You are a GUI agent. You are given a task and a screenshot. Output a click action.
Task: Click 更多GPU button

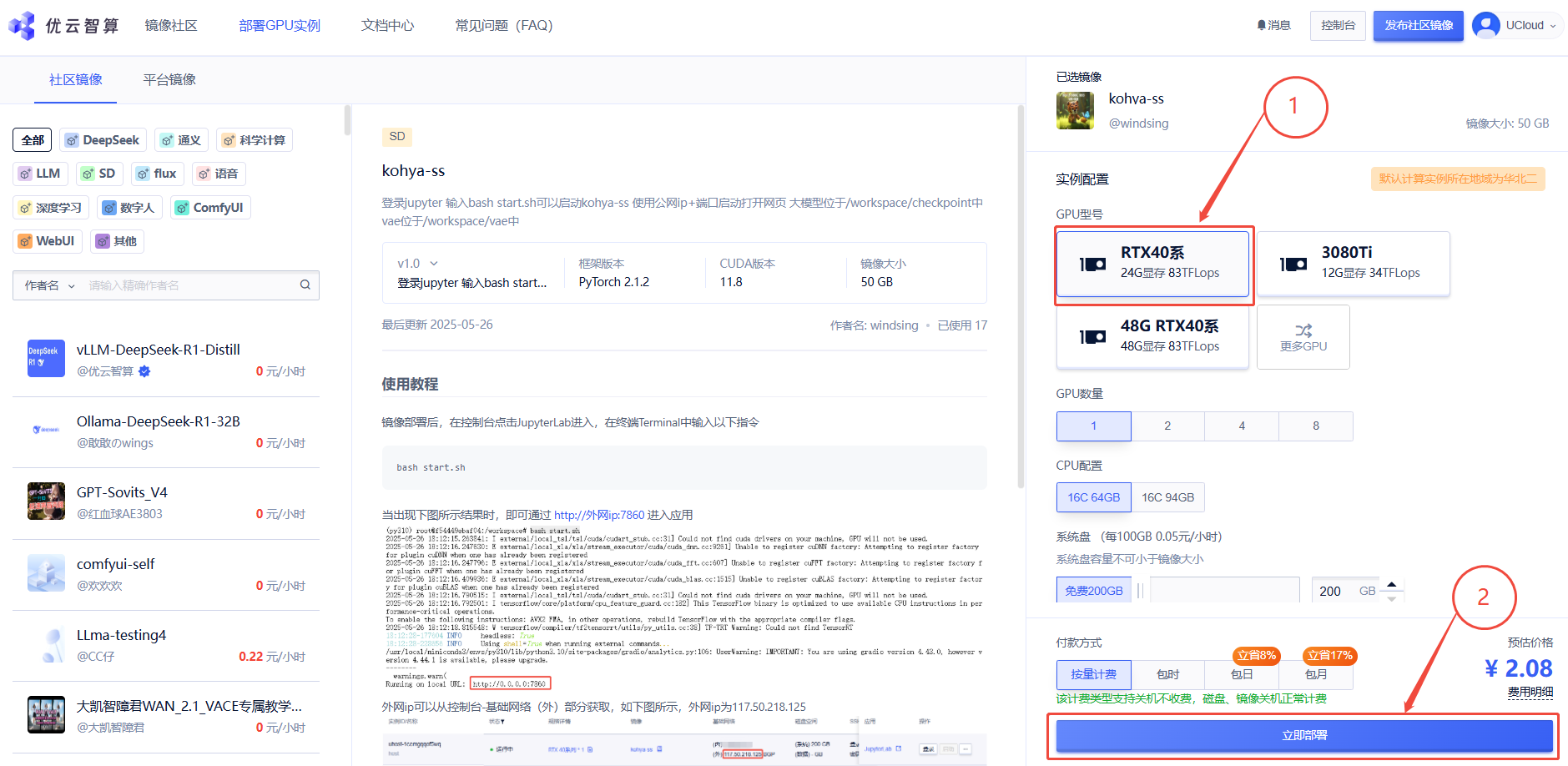coord(1303,337)
